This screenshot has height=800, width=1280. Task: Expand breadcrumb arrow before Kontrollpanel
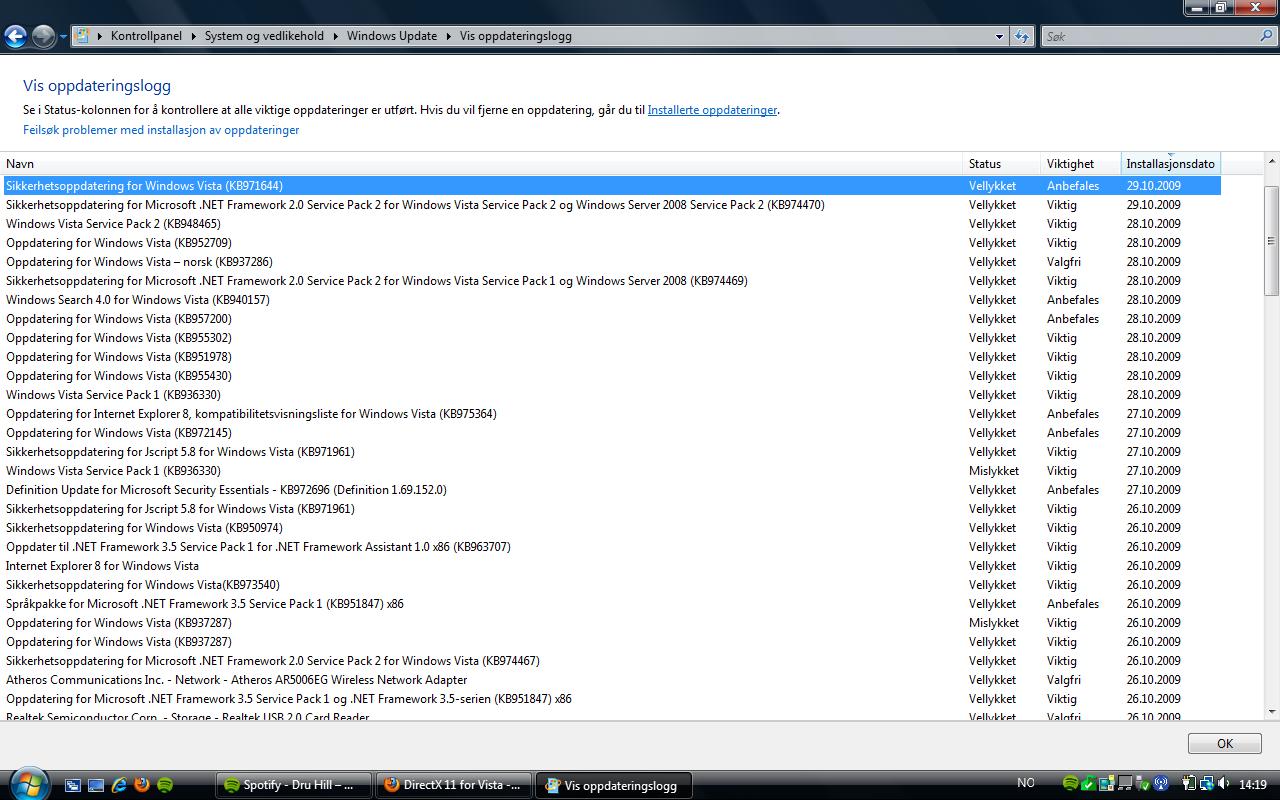click(x=100, y=36)
